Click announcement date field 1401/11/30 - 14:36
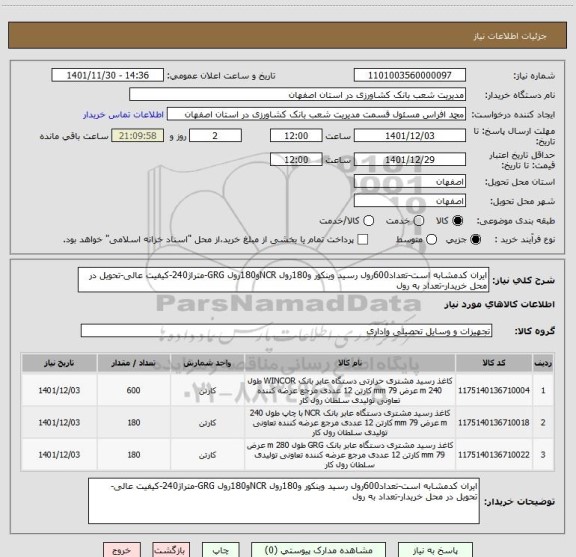Screen dimensions: 576x557 [108, 75]
